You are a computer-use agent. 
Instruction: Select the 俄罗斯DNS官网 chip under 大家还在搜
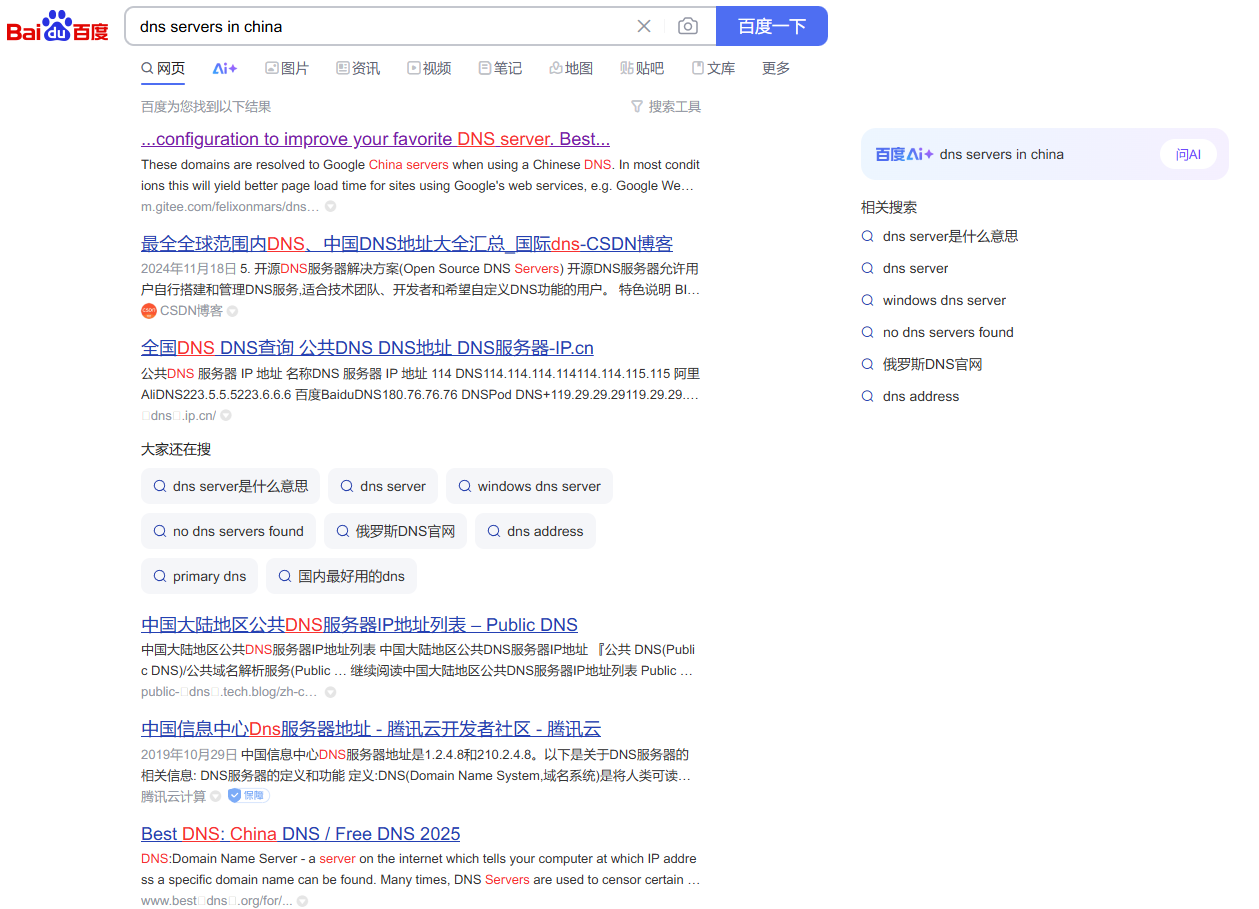pyautogui.click(x=395, y=531)
